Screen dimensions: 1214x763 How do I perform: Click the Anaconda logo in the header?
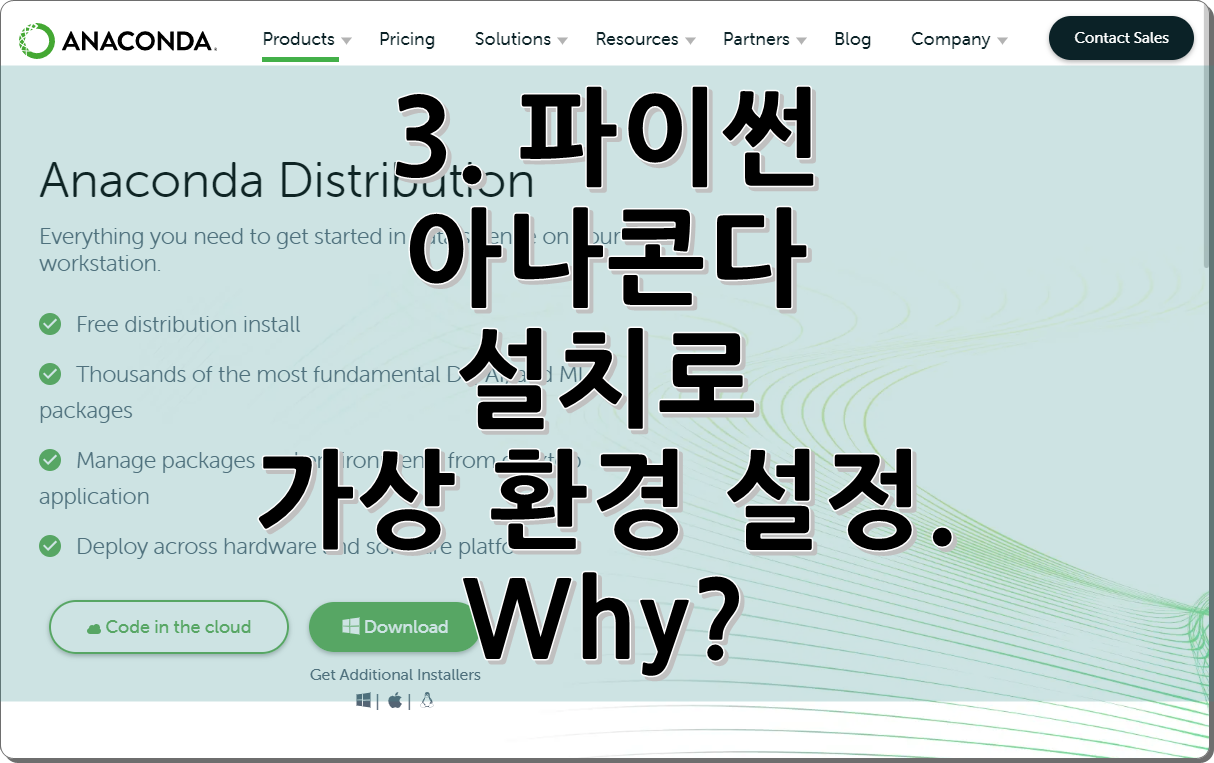(x=118, y=40)
